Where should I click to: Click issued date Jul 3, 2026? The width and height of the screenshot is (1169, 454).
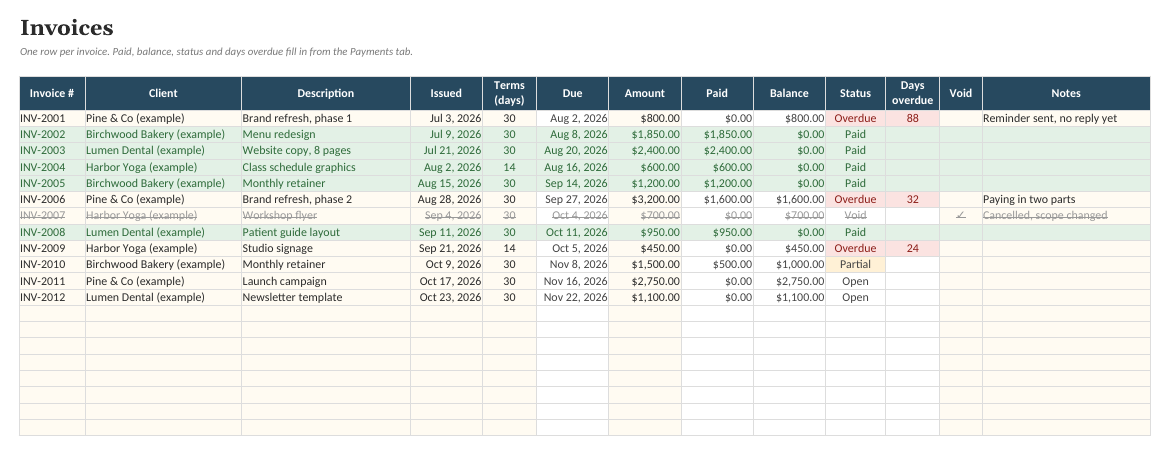tap(446, 119)
